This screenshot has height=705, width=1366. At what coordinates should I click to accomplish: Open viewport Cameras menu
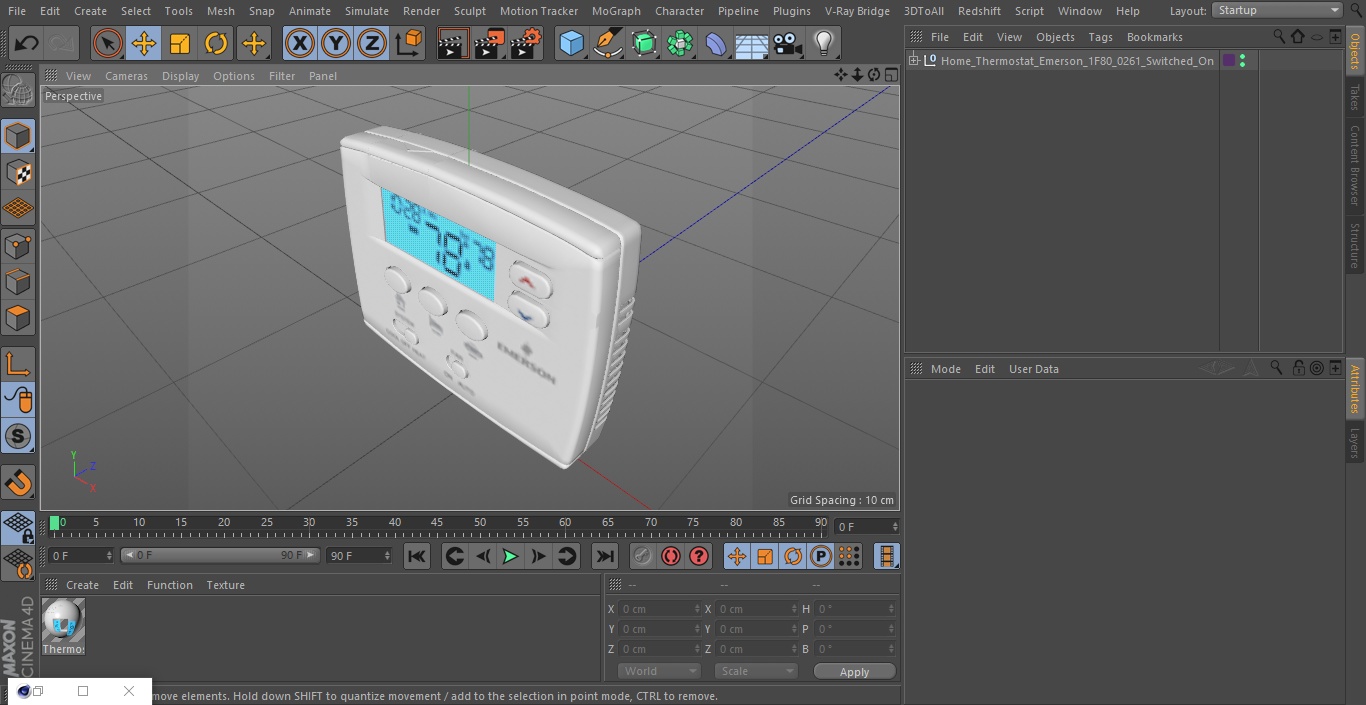point(126,76)
